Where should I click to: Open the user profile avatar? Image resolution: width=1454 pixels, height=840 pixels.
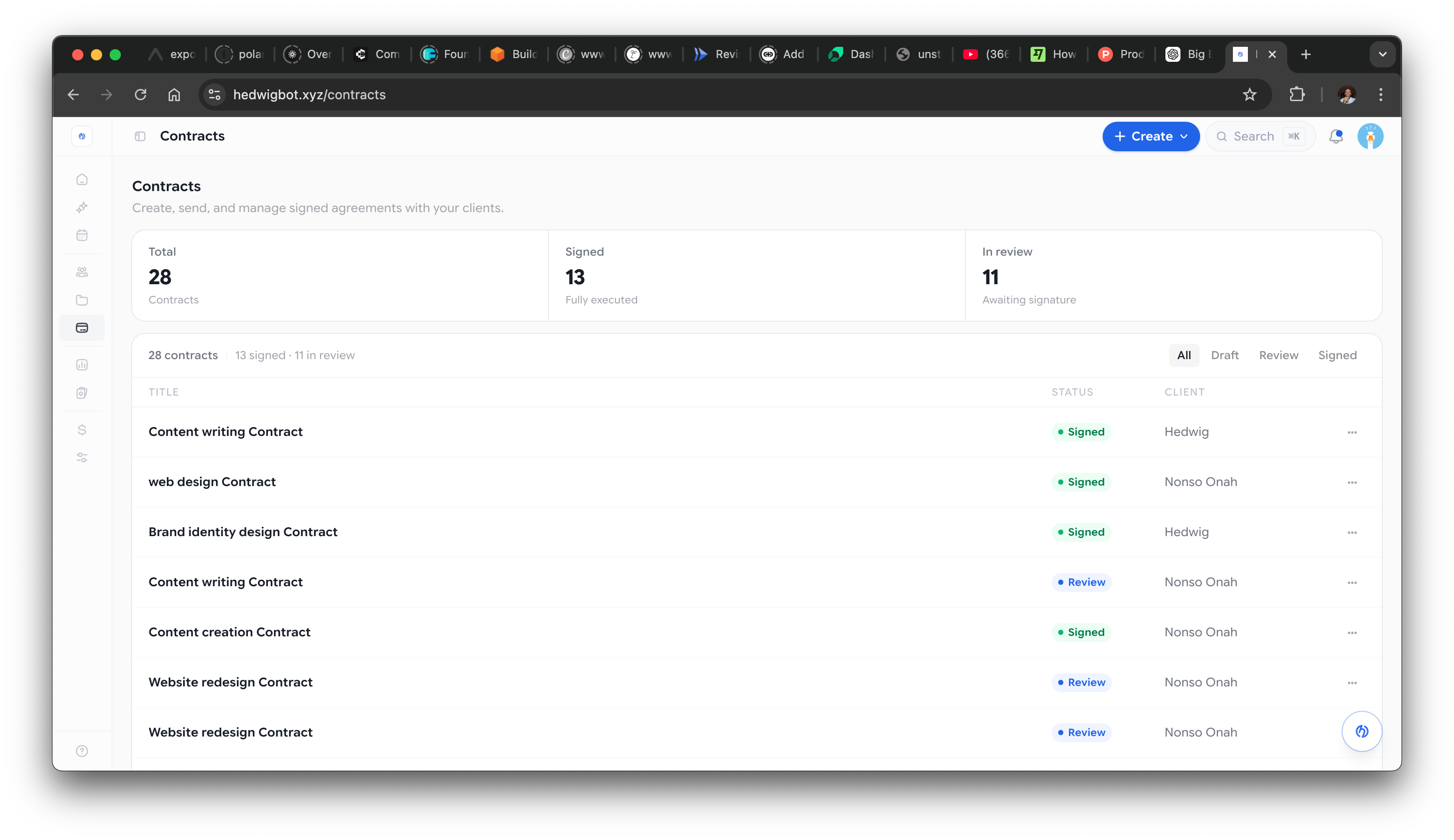pos(1370,136)
